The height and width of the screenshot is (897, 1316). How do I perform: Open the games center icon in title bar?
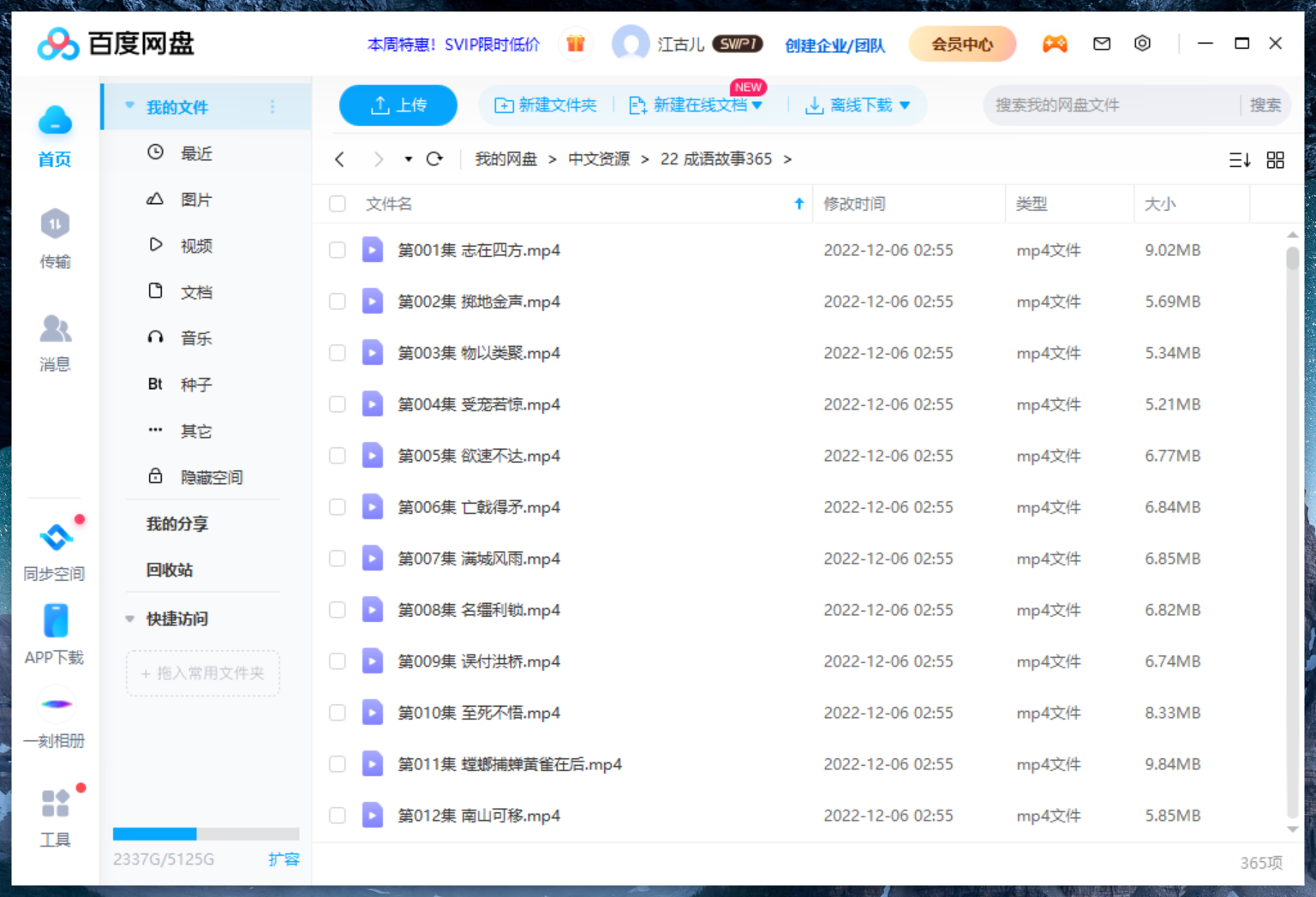[1056, 44]
